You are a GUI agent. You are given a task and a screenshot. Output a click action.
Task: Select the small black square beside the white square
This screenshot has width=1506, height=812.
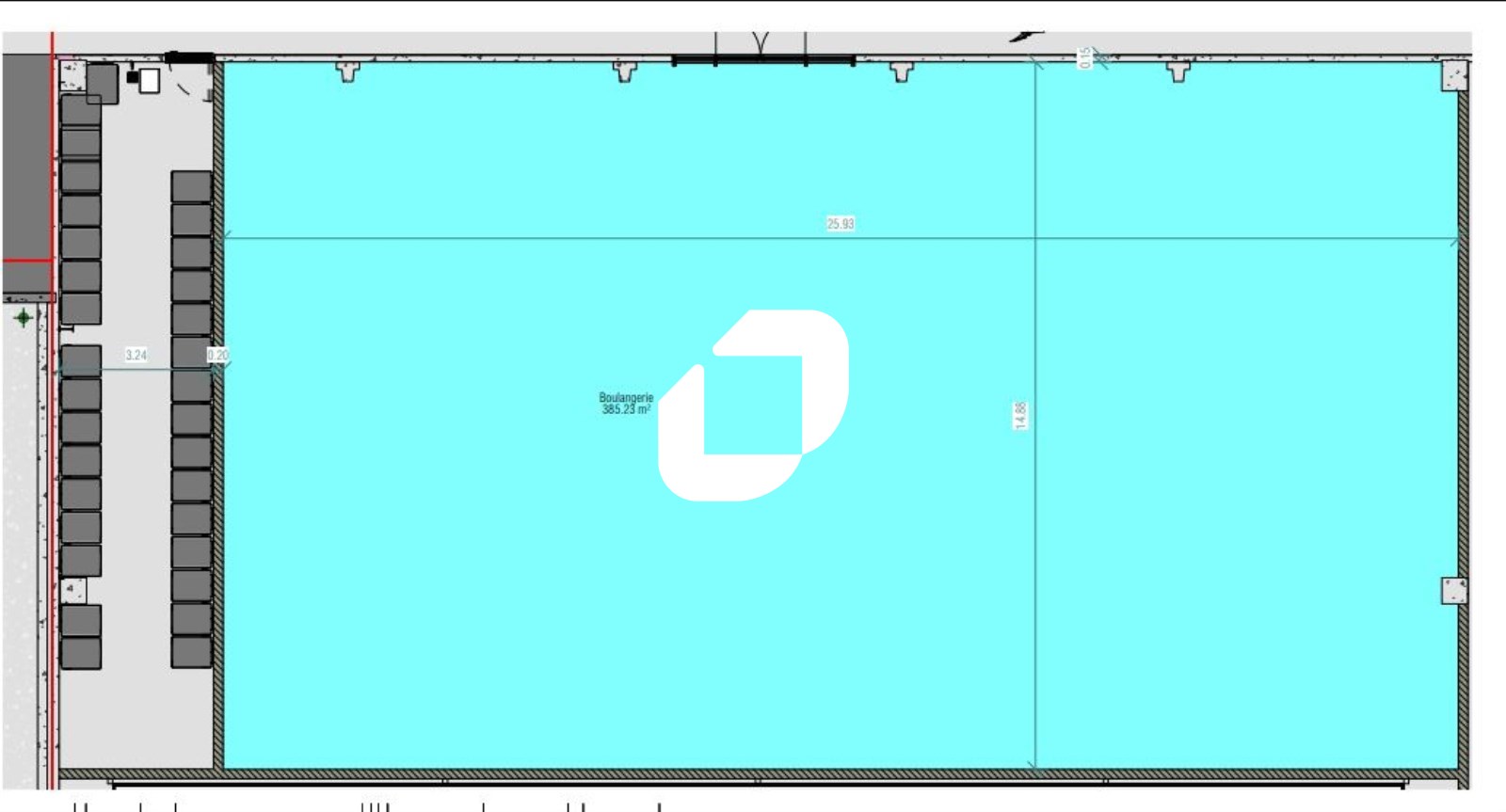(x=133, y=77)
